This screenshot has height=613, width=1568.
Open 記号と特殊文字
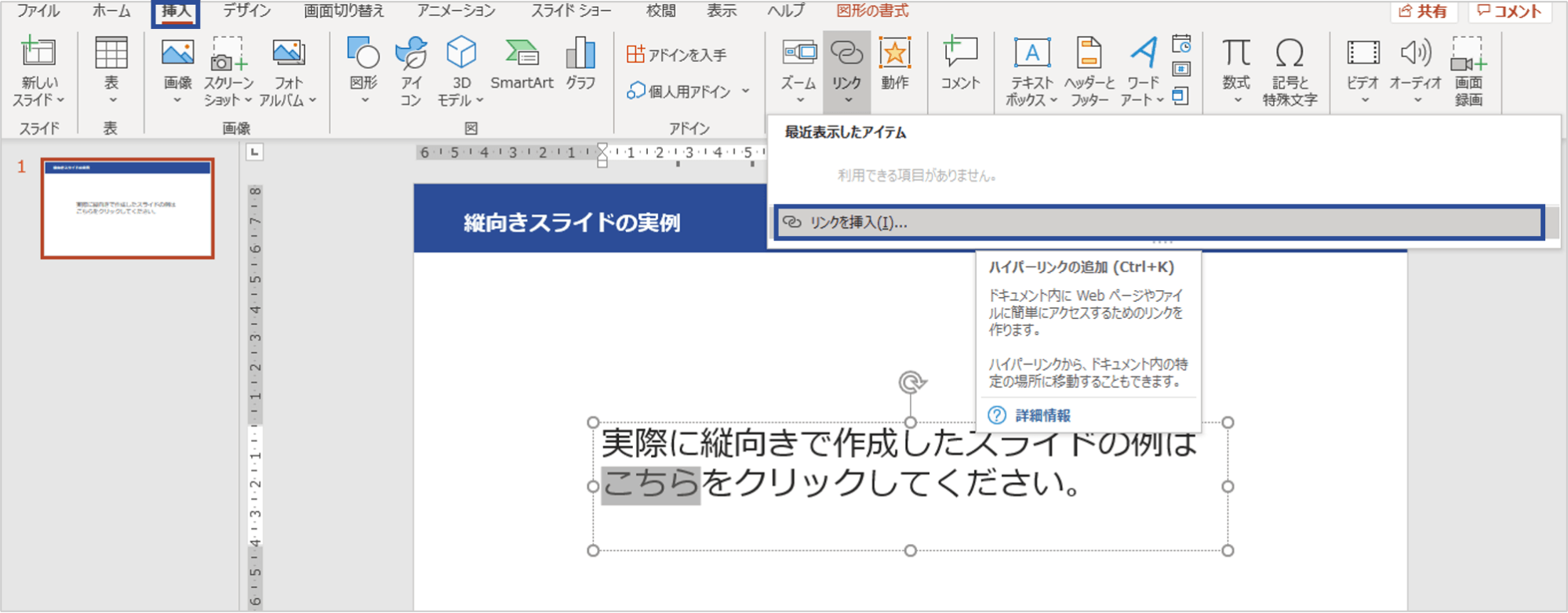point(1290,71)
